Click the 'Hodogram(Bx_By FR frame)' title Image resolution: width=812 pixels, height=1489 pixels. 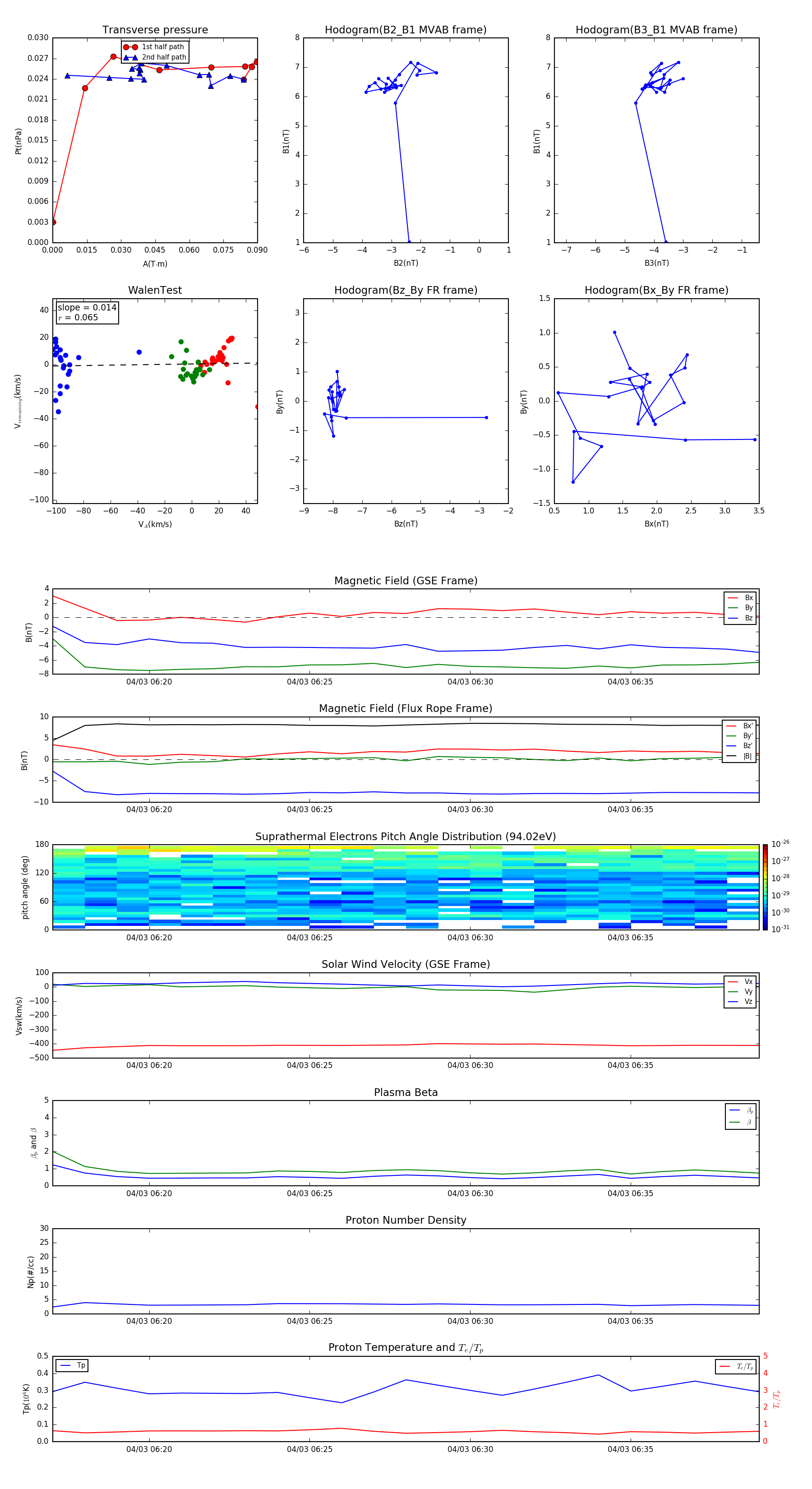click(x=656, y=290)
